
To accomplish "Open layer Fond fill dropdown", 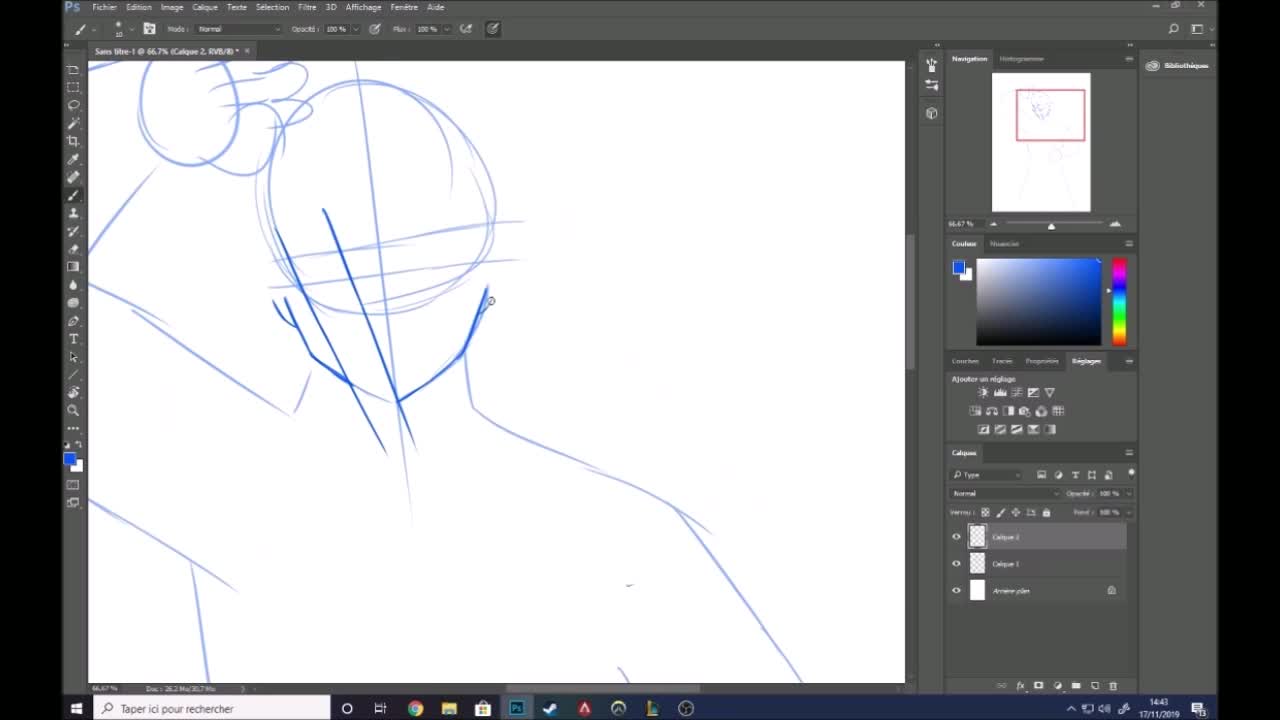I will pos(1129,512).
